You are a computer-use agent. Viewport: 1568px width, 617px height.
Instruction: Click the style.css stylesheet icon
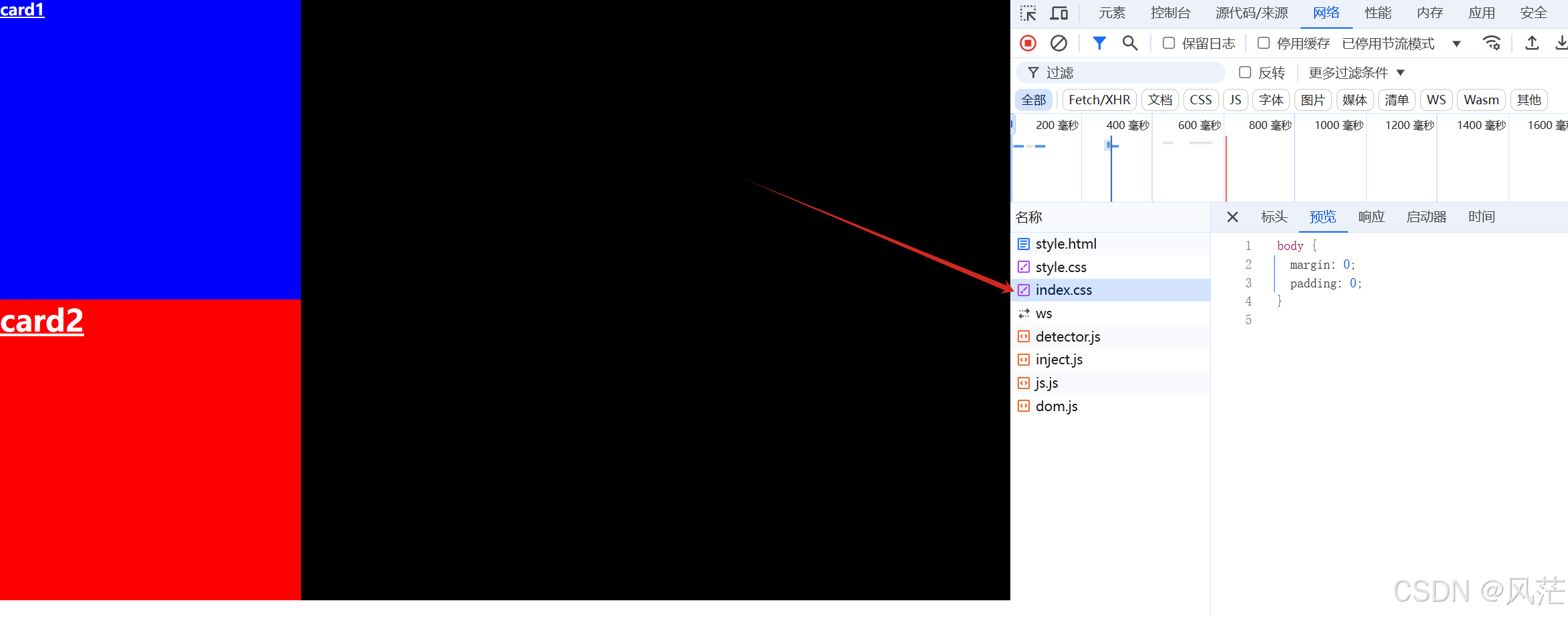(x=1024, y=267)
